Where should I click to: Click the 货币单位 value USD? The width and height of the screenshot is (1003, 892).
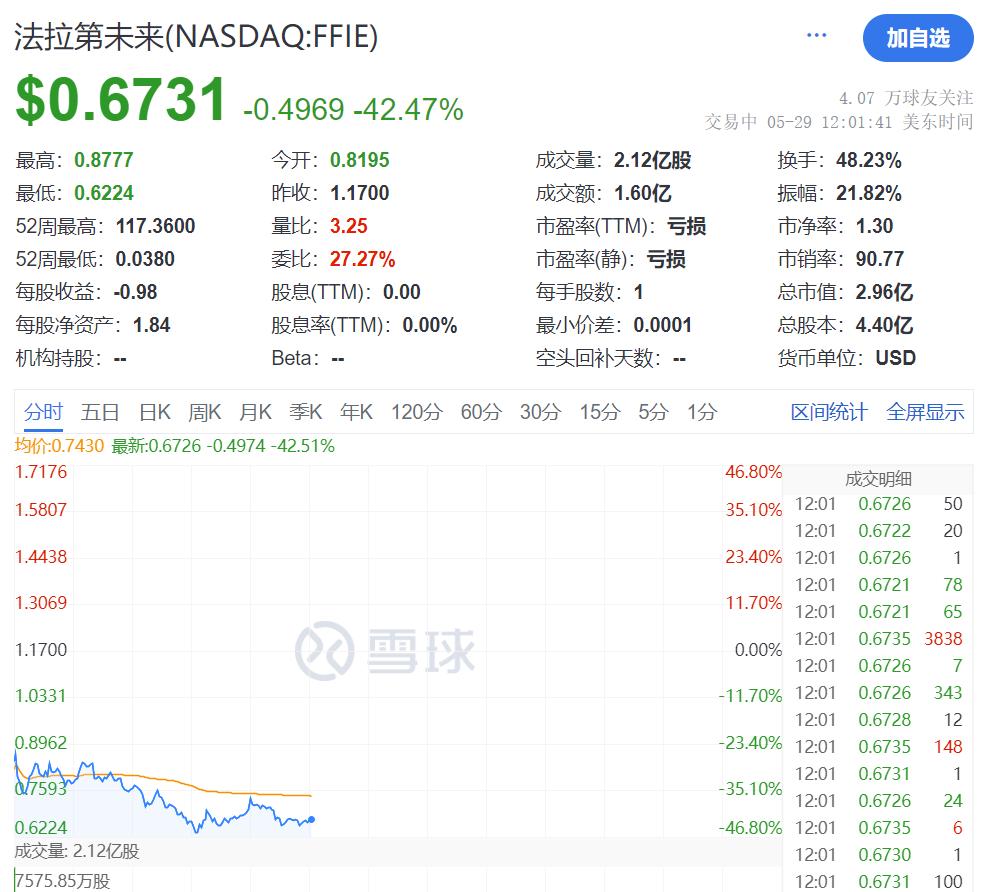click(896, 358)
